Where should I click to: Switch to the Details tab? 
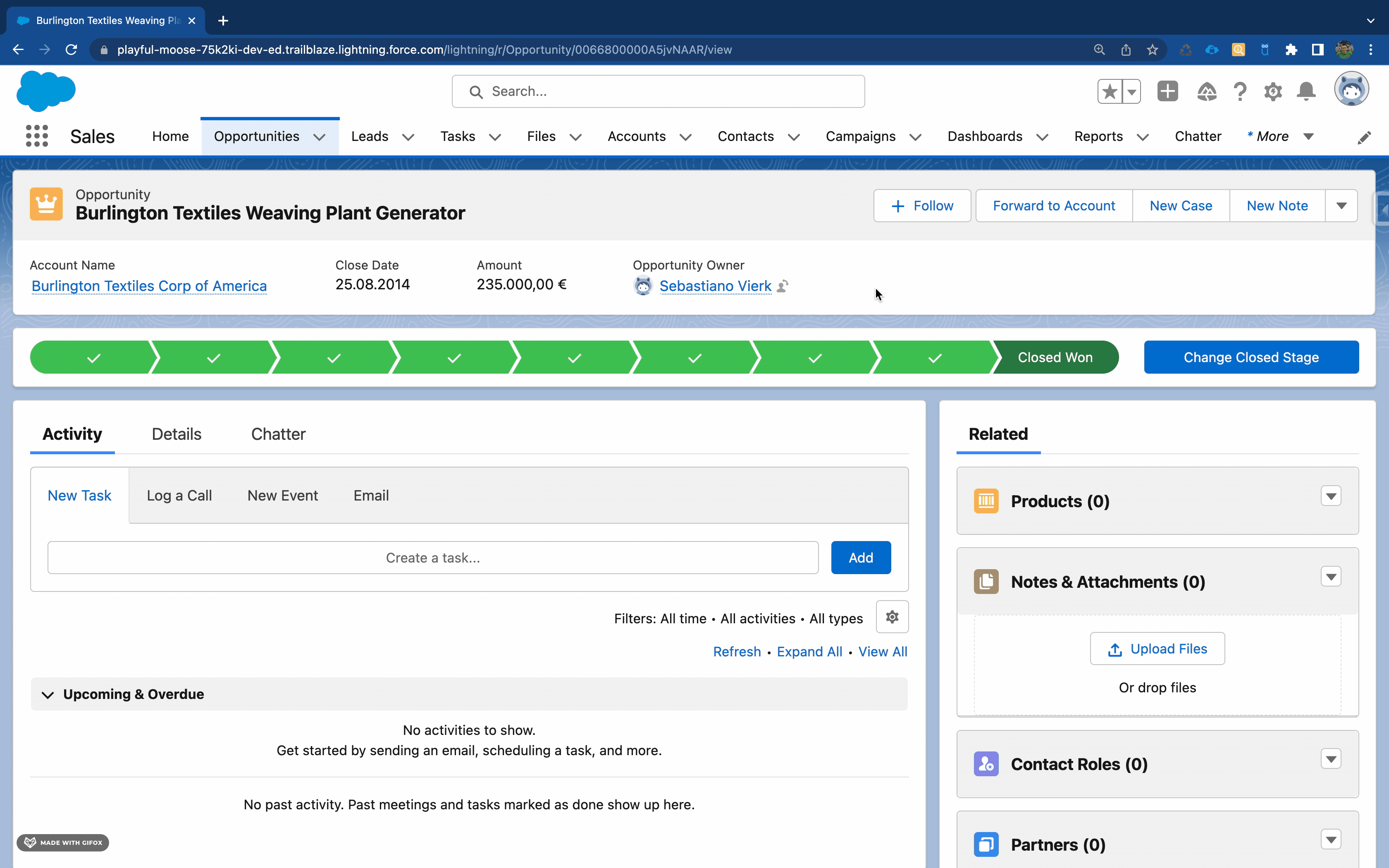coord(176,434)
